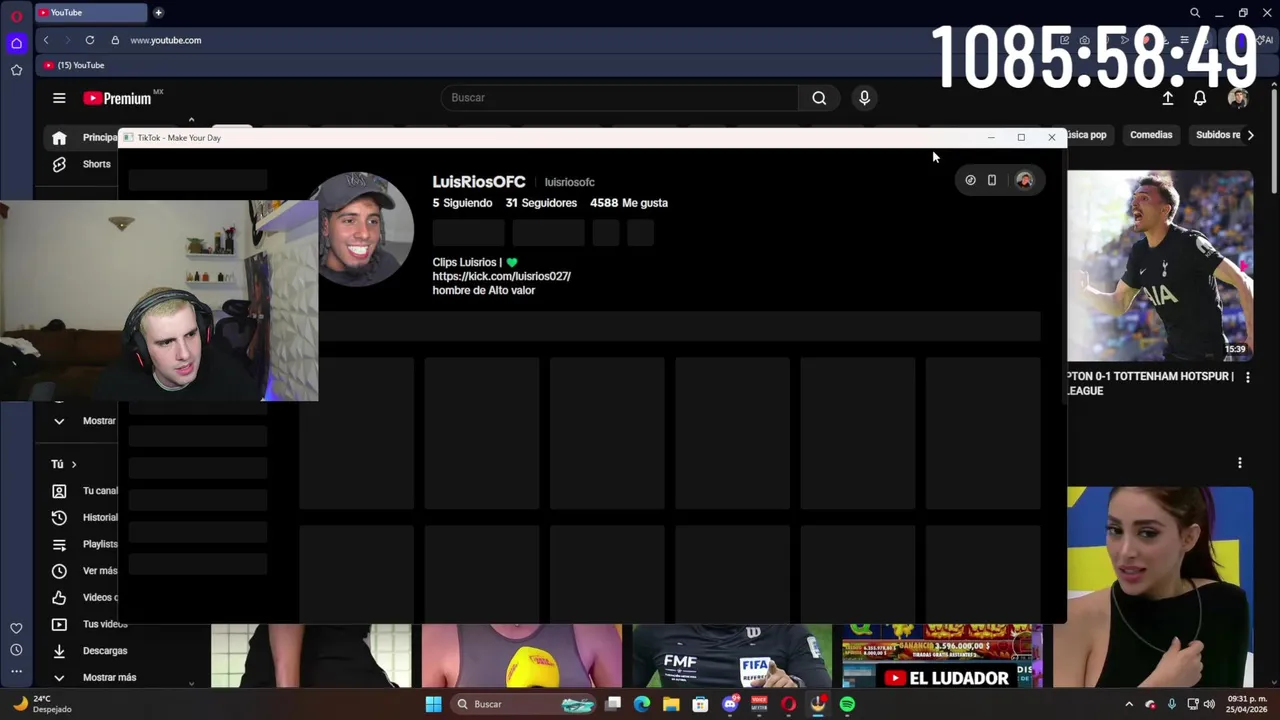
Task: Expand the Tú section arrow
Action: click(x=74, y=464)
